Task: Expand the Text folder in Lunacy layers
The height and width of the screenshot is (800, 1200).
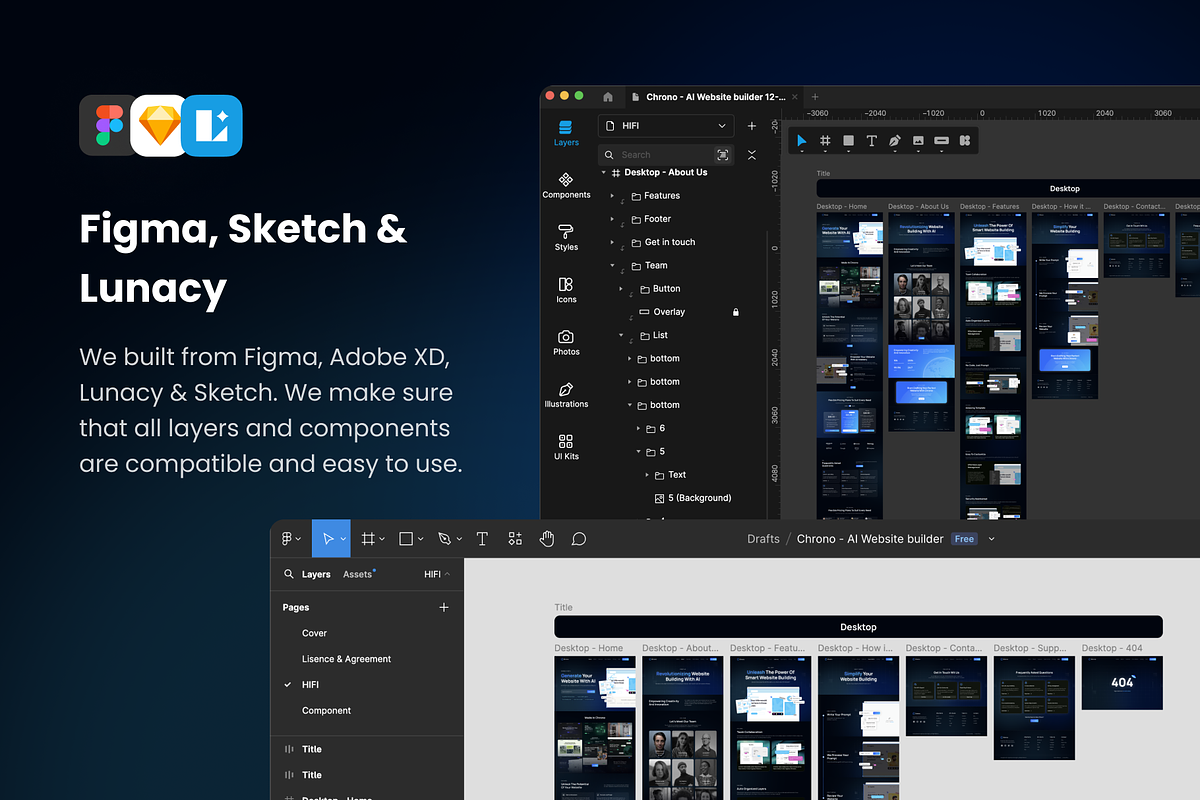Action: pyautogui.click(x=647, y=475)
